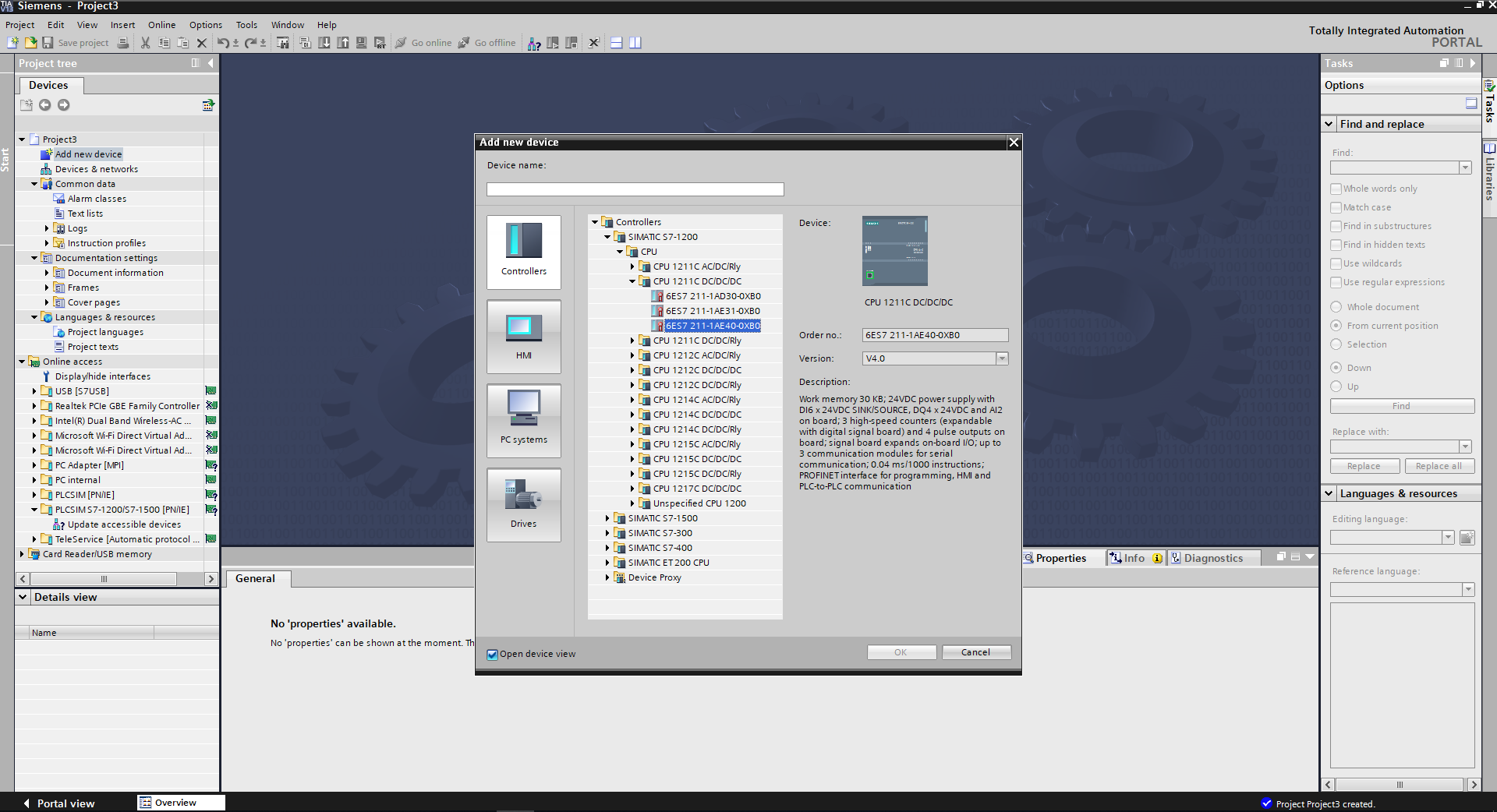The image size is (1497, 812).
Task: Switch to Portal view
Action: coord(58,803)
